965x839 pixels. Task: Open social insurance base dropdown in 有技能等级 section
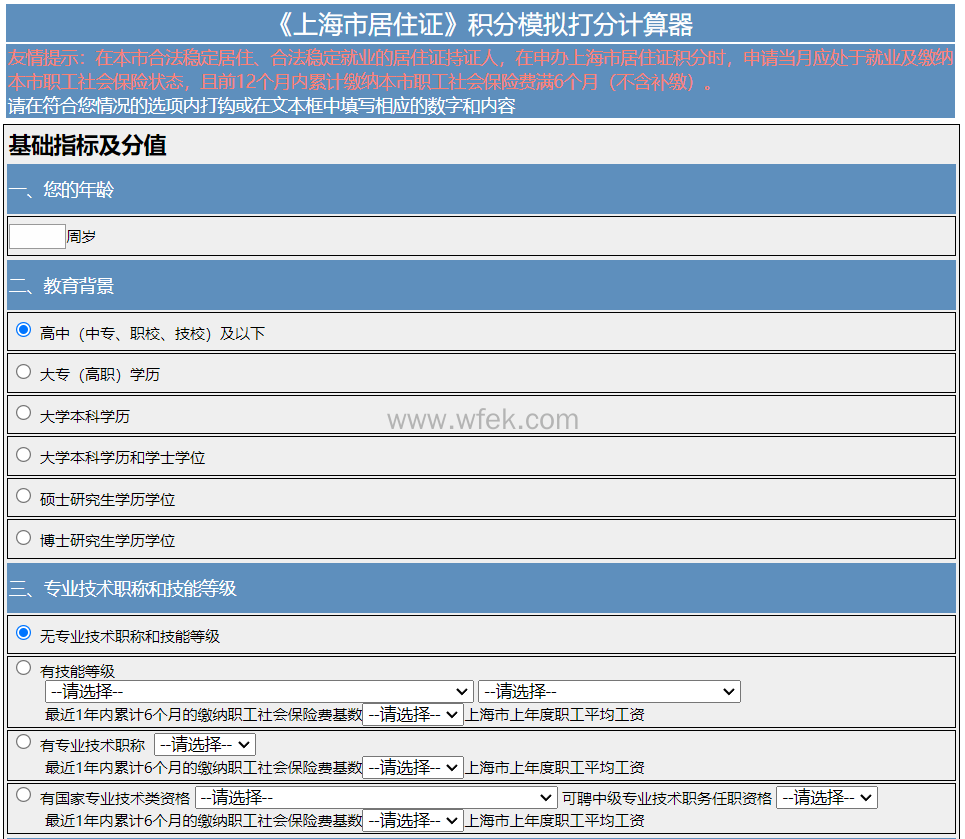click(x=413, y=715)
